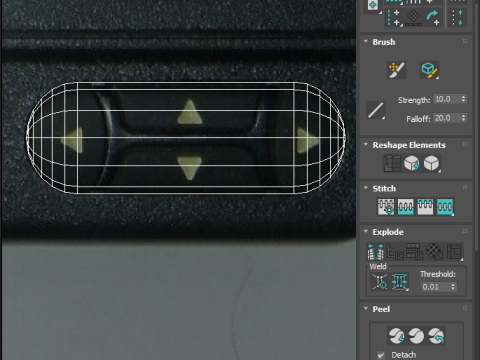Open the linear brush falloff type flyout
Screen dimensions: 480x360
point(375,110)
